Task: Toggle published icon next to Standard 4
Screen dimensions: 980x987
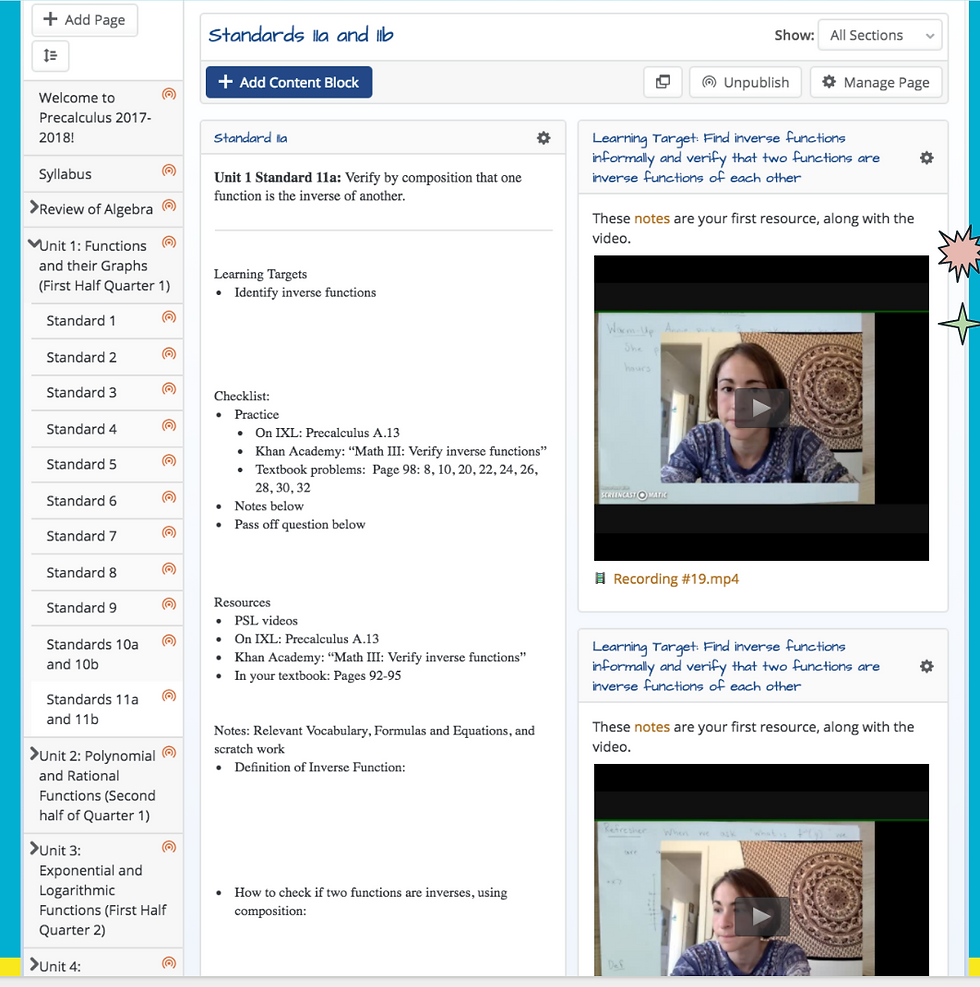Action: tap(169, 426)
